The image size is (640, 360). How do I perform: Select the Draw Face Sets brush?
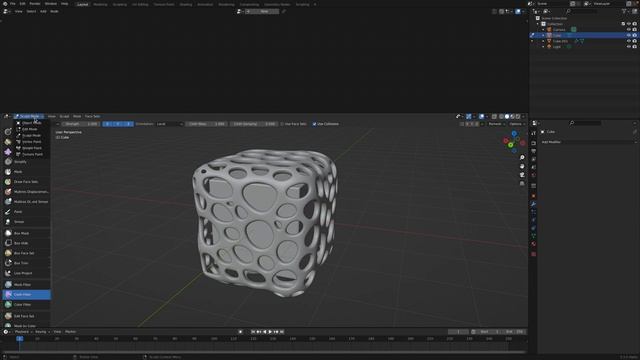point(27,182)
